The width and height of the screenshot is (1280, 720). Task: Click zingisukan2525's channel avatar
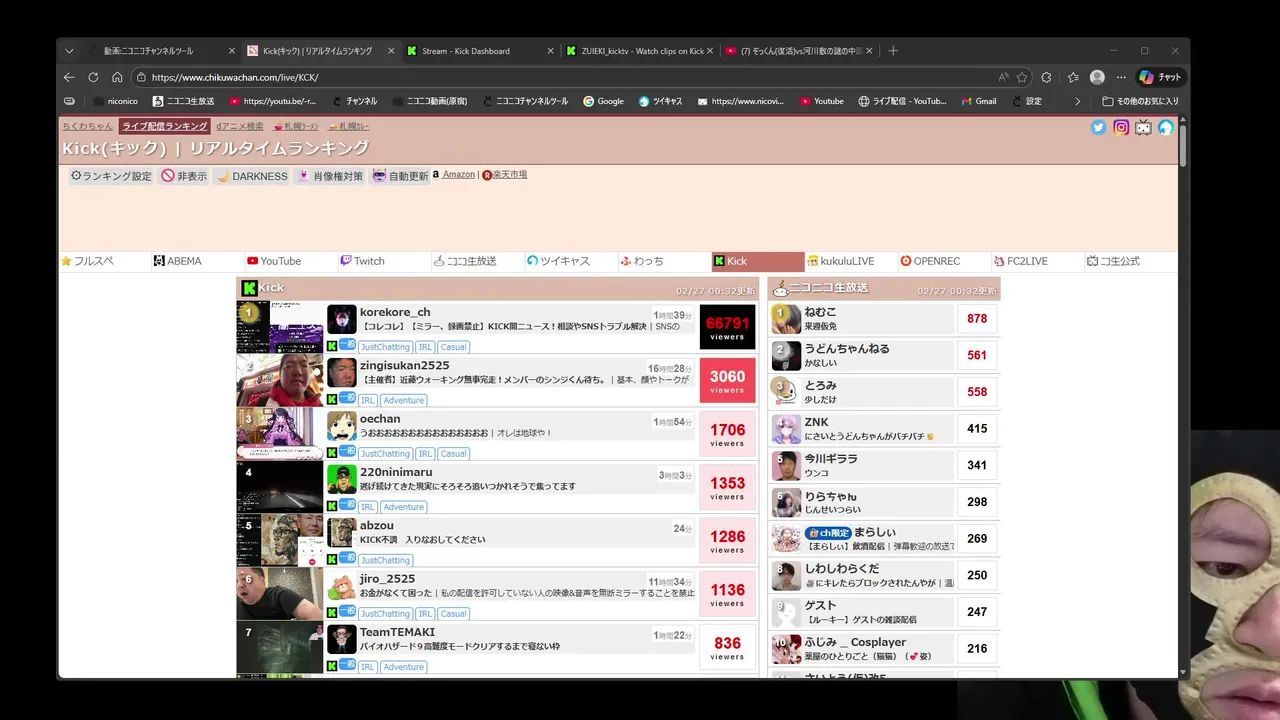[x=342, y=373]
